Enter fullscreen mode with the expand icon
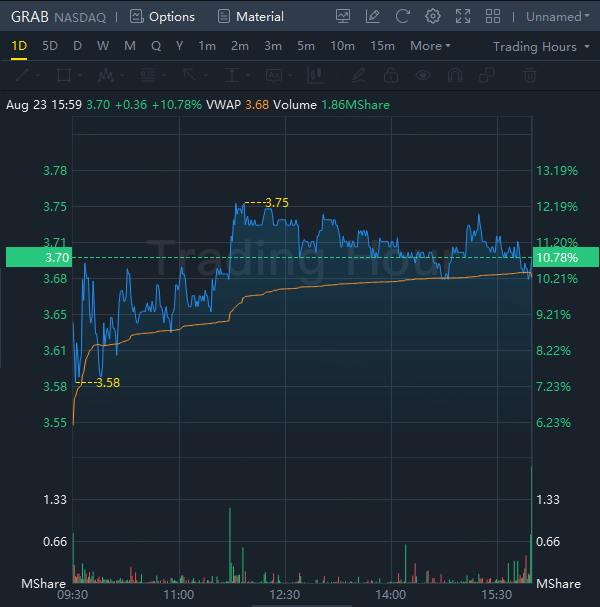 pos(463,16)
